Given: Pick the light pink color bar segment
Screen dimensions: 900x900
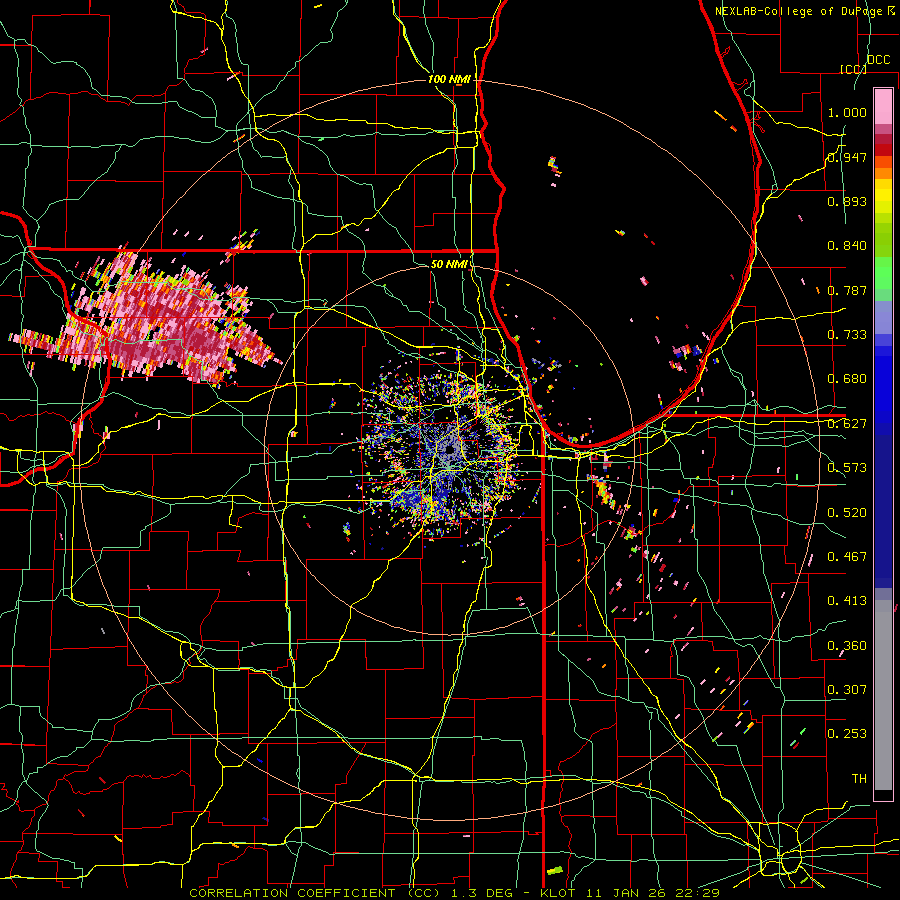Looking at the screenshot, I should point(883,107).
